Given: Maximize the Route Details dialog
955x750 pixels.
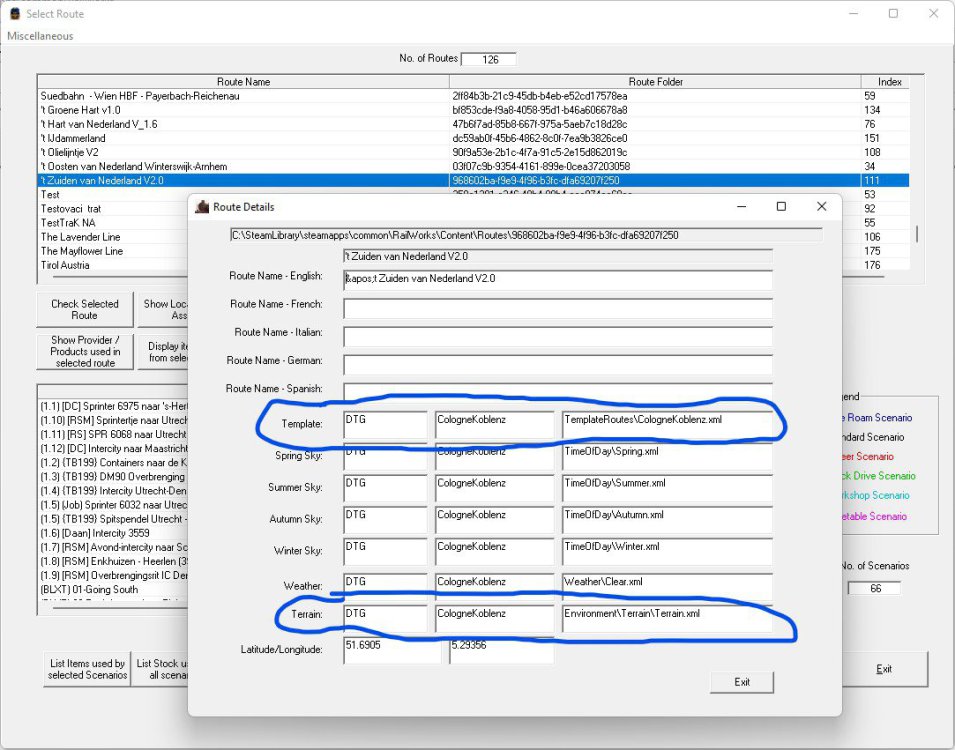Looking at the screenshot, I should [781, 207].
